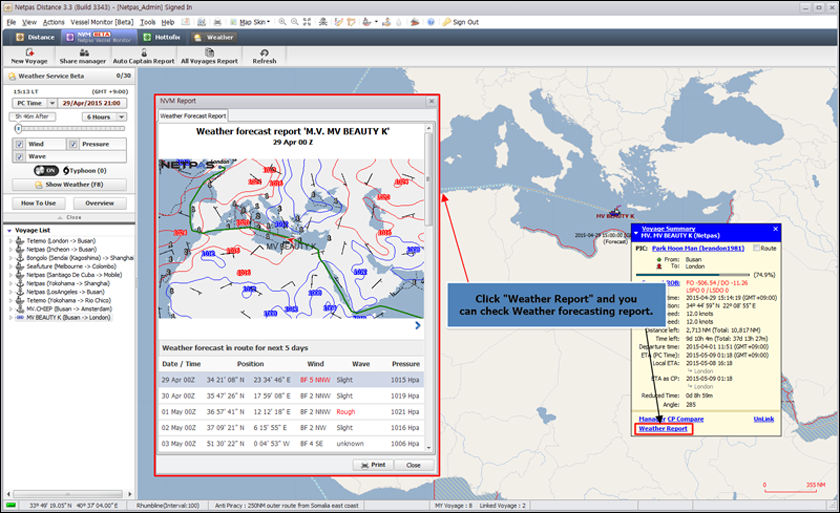Switch to the Hotfix tab
The image size is (840, 513).
coord(162,37)
